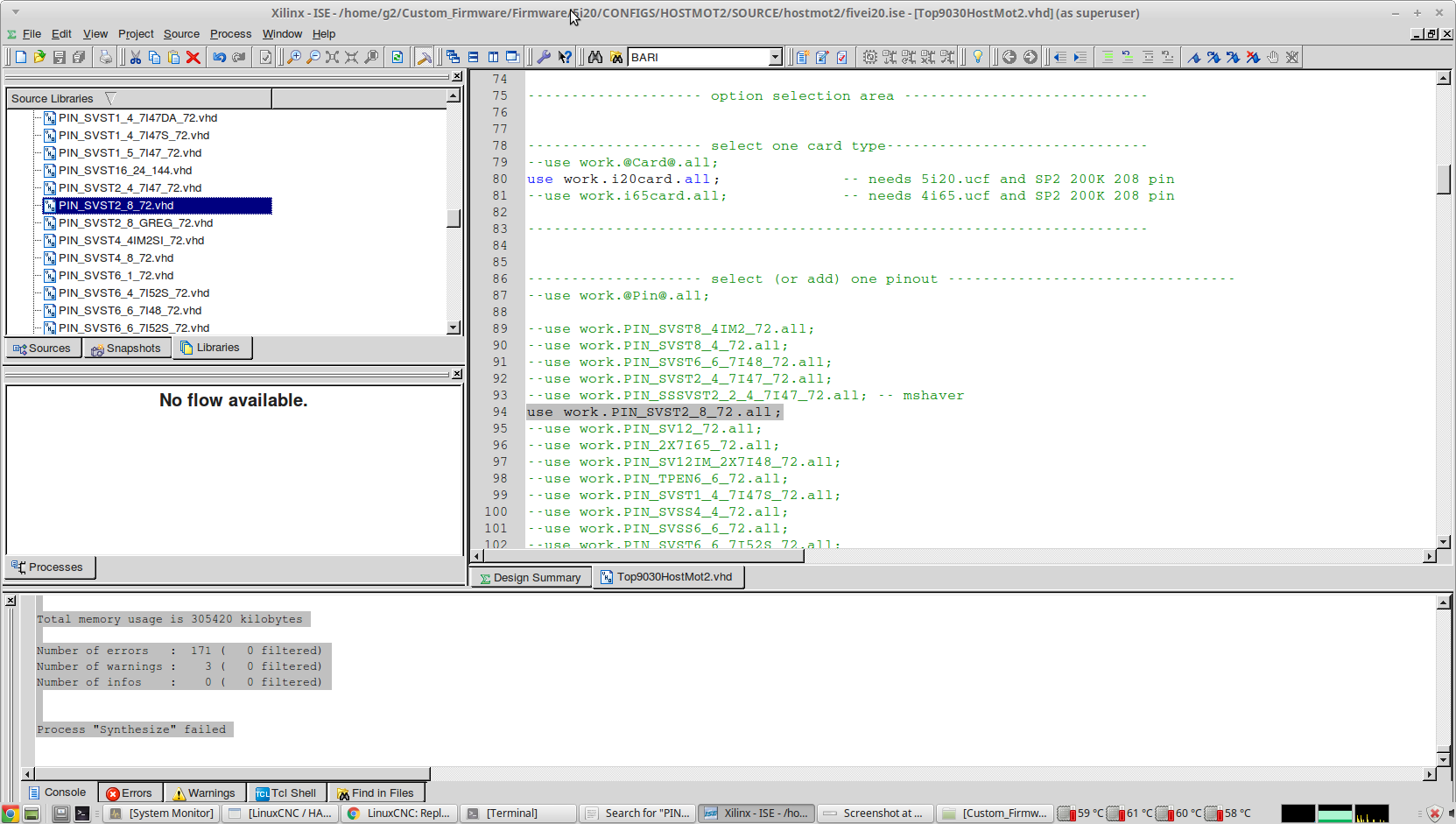Viewport: 1456px width, 824px height.
Task: Click the code editor horizontal scrollbar
Action: (x=644, y=556)
